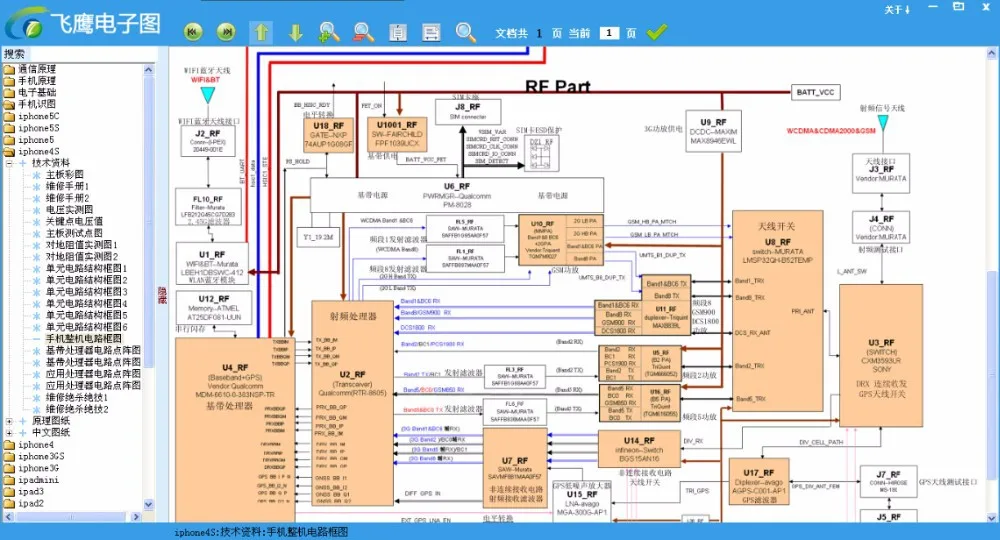Viewport: 1000px width, 540px height.
Task: Open 维修绝杀绝技1 document
Action: pos(77,397)
